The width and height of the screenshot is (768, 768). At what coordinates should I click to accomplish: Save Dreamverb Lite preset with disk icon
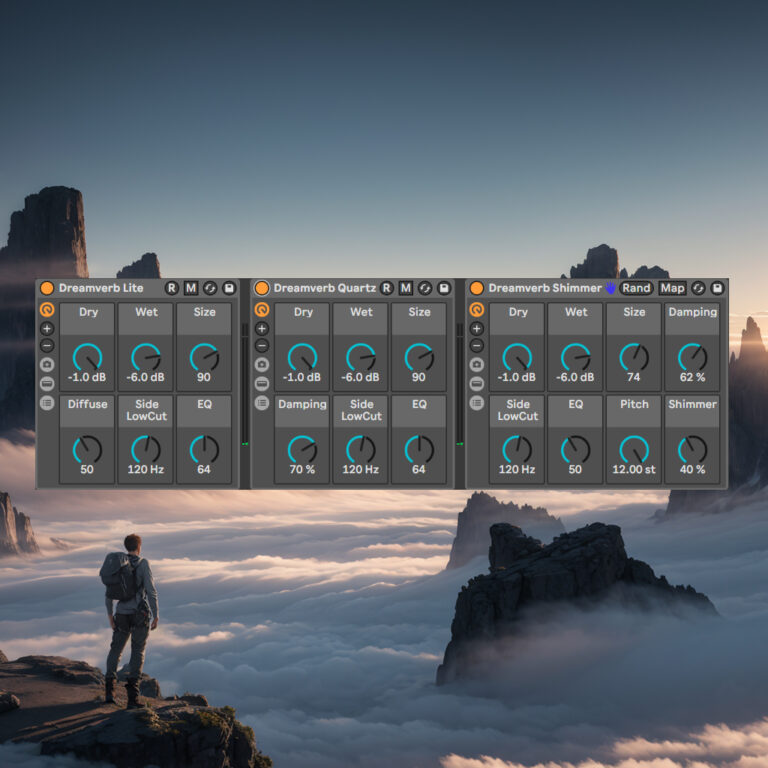229,288
